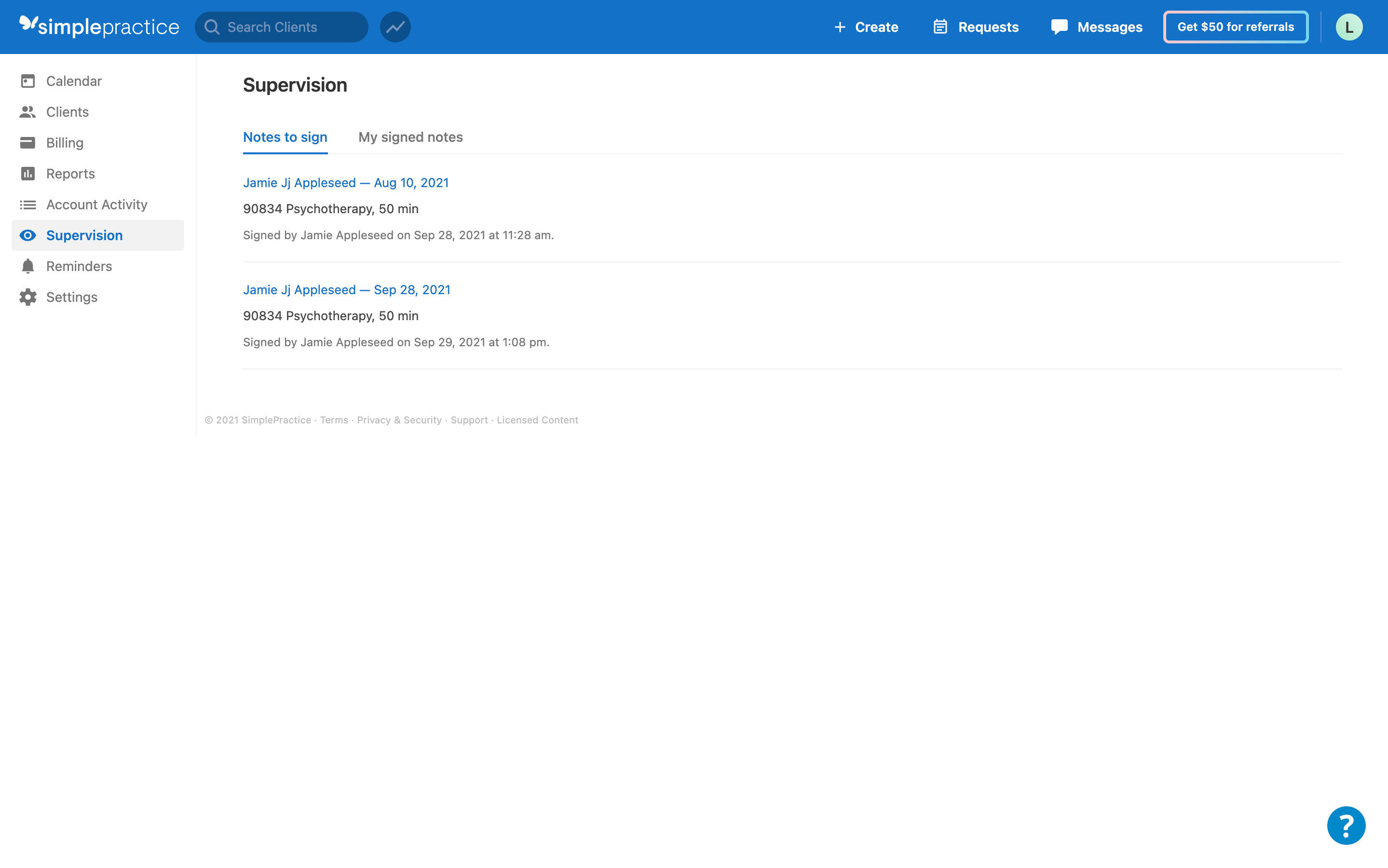Open Jamie Jj Appleseed's Sep 28 note
1388x868 pixels.
(347, 289)
